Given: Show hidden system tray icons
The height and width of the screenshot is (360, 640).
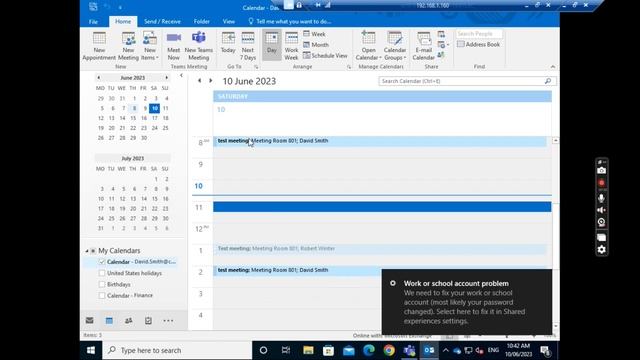Looking at the screenshot, I should pos(445,350).
